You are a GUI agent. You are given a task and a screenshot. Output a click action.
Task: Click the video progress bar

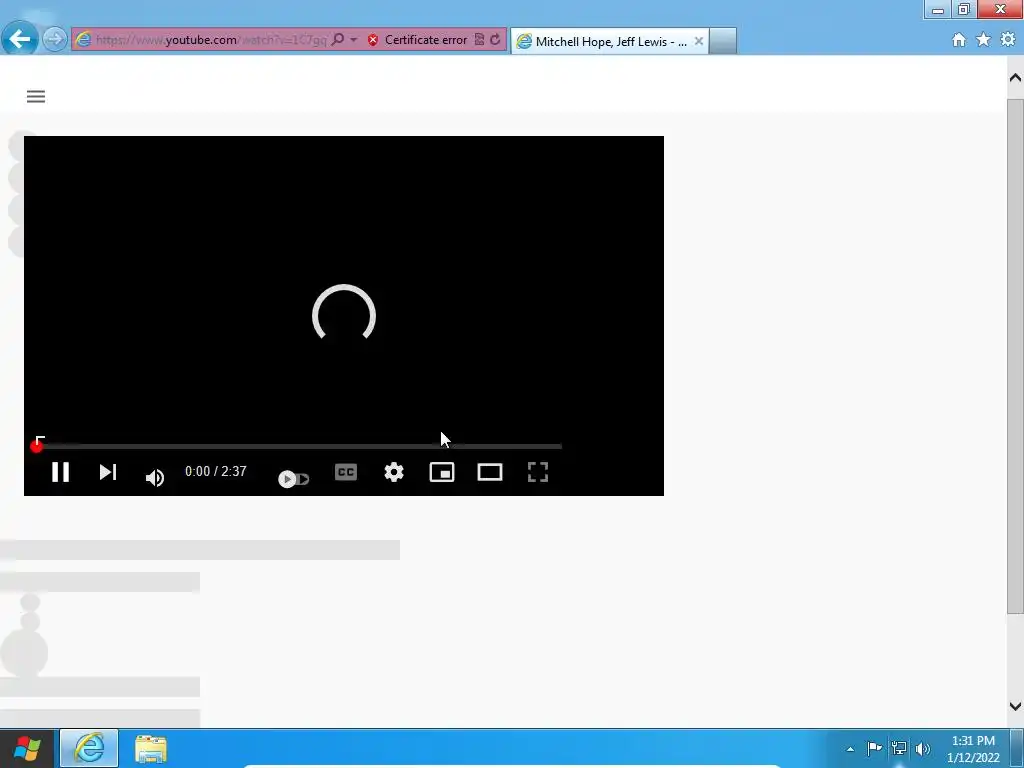299,446
